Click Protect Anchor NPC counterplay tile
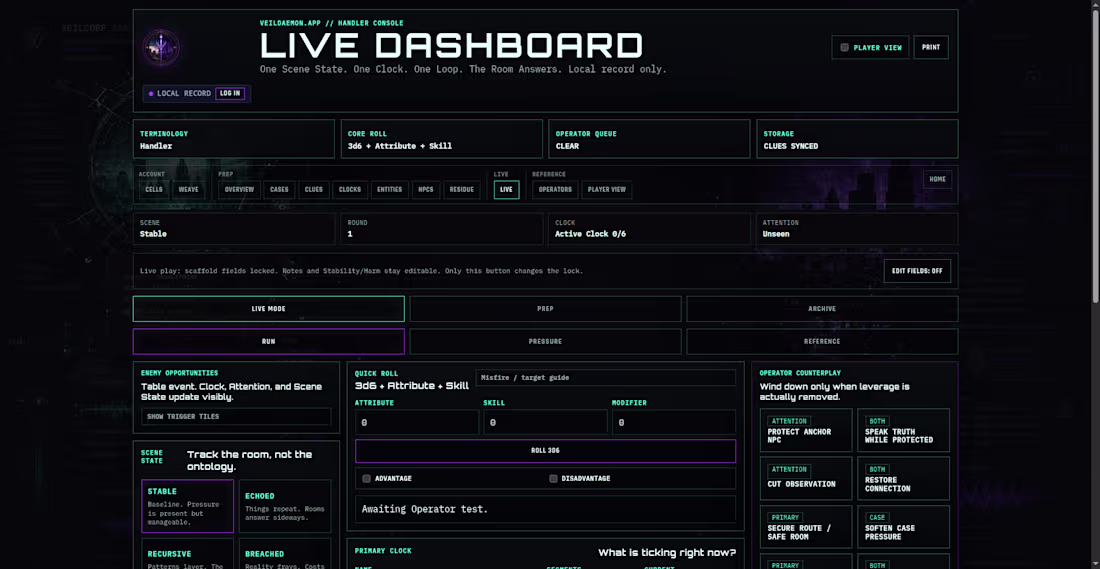The width and height of the screenshot is (1100, 569). pos(806,430)
